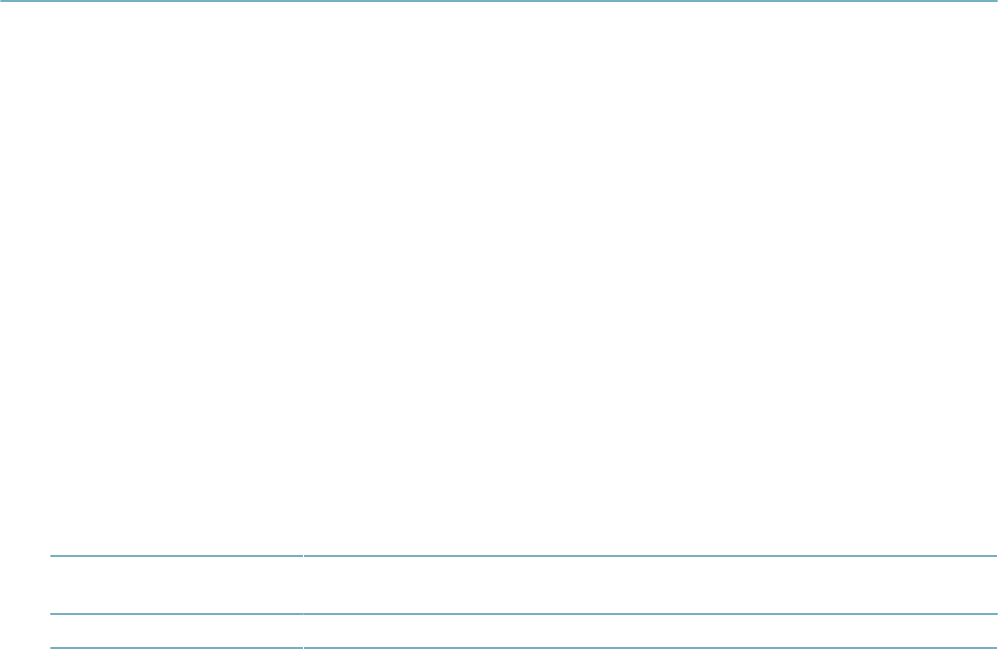Click the column gap on the table's bottom border

(x=304, y=648)
